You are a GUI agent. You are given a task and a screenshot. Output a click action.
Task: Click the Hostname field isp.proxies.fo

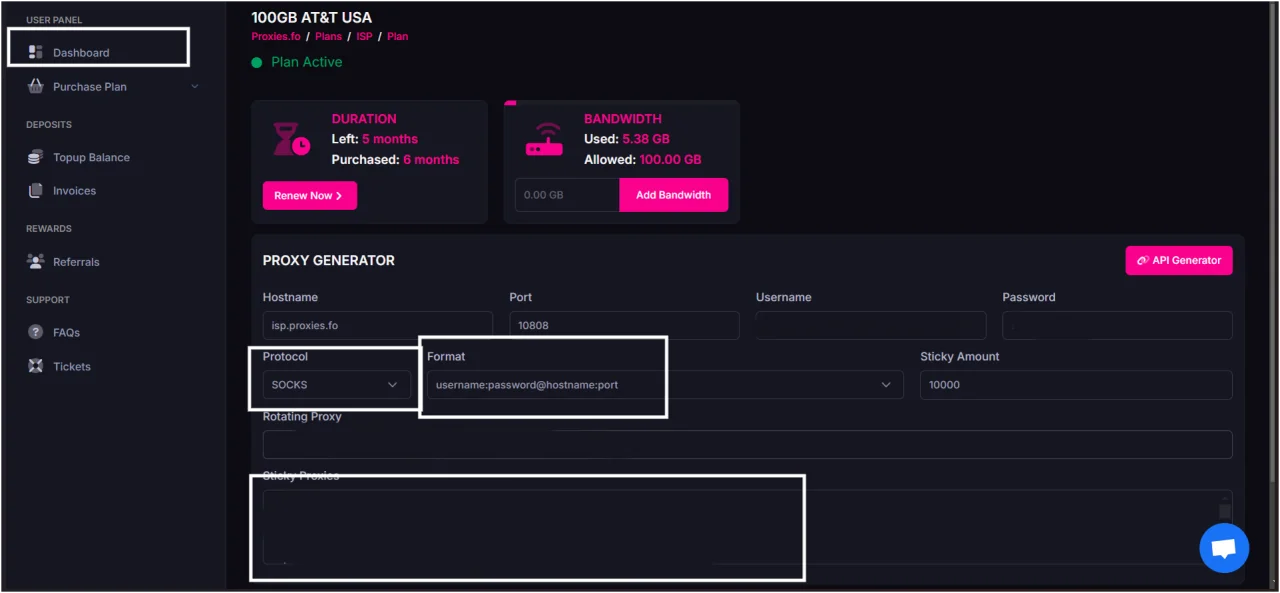pos(378,325)
